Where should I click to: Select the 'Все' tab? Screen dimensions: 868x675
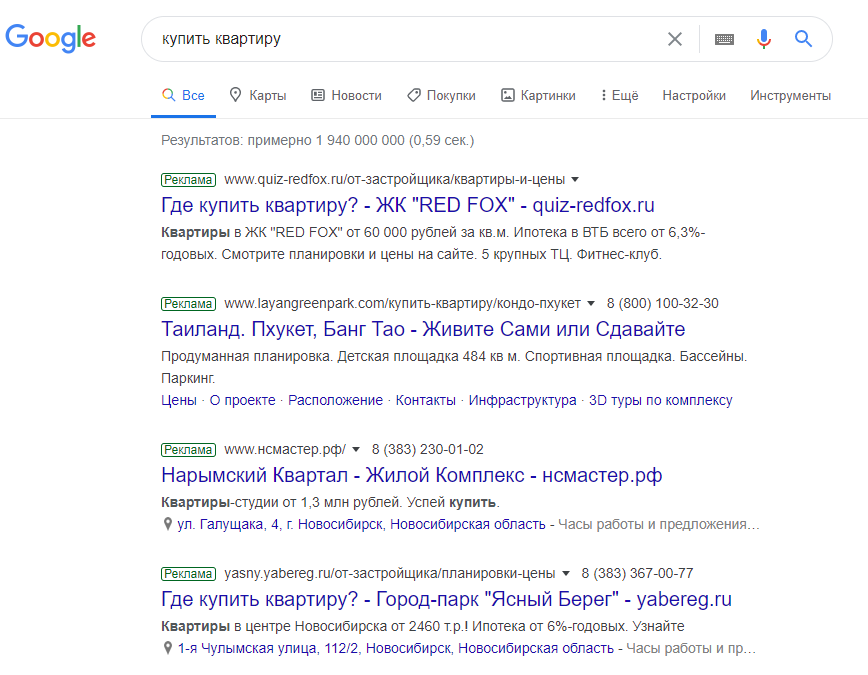(x=183, y=95)
